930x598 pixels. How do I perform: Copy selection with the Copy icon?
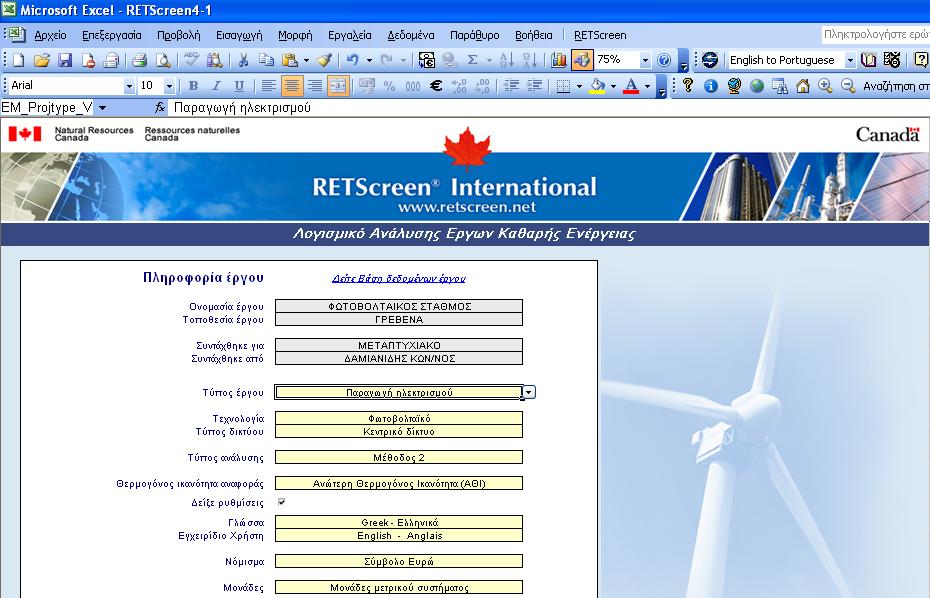266,60
